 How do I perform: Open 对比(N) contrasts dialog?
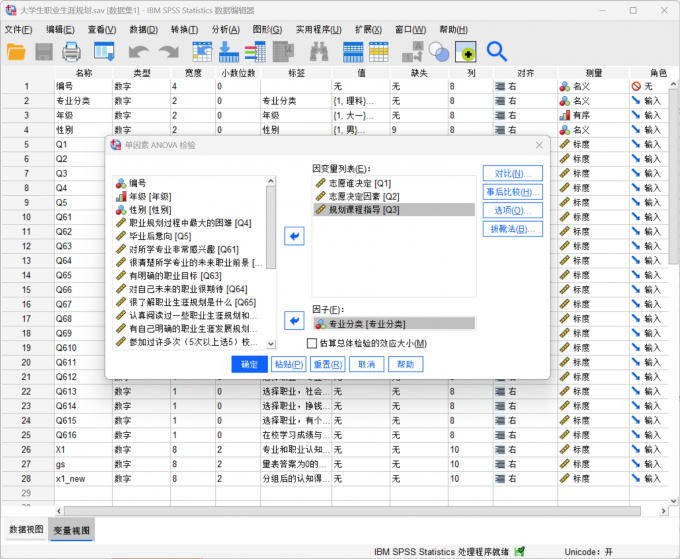pyautogui.click(x=513, y=173)
